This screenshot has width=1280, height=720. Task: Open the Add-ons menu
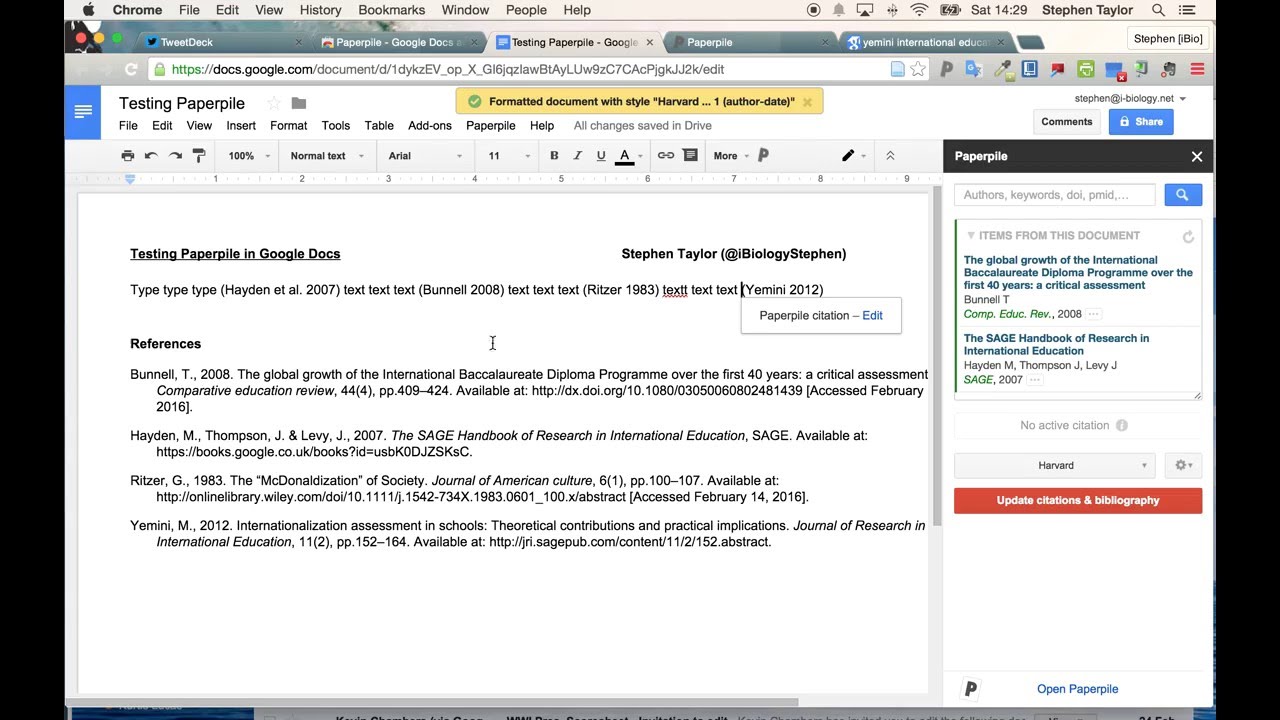[x=430, y=126]
